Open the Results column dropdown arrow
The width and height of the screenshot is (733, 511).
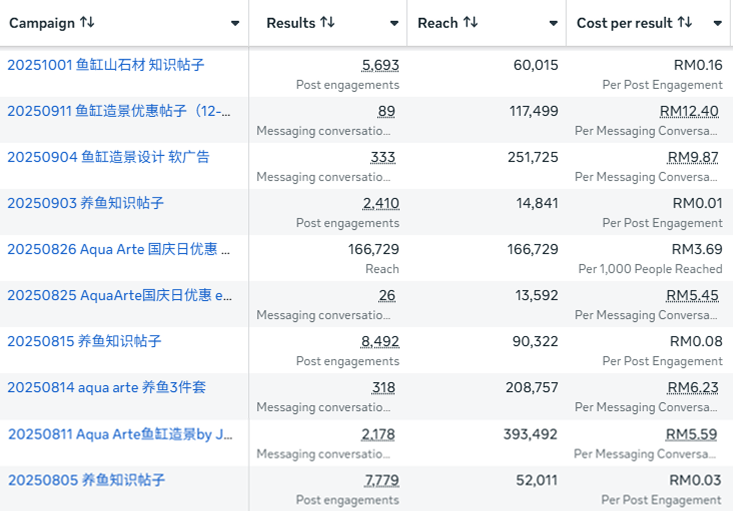coord(394,23)
